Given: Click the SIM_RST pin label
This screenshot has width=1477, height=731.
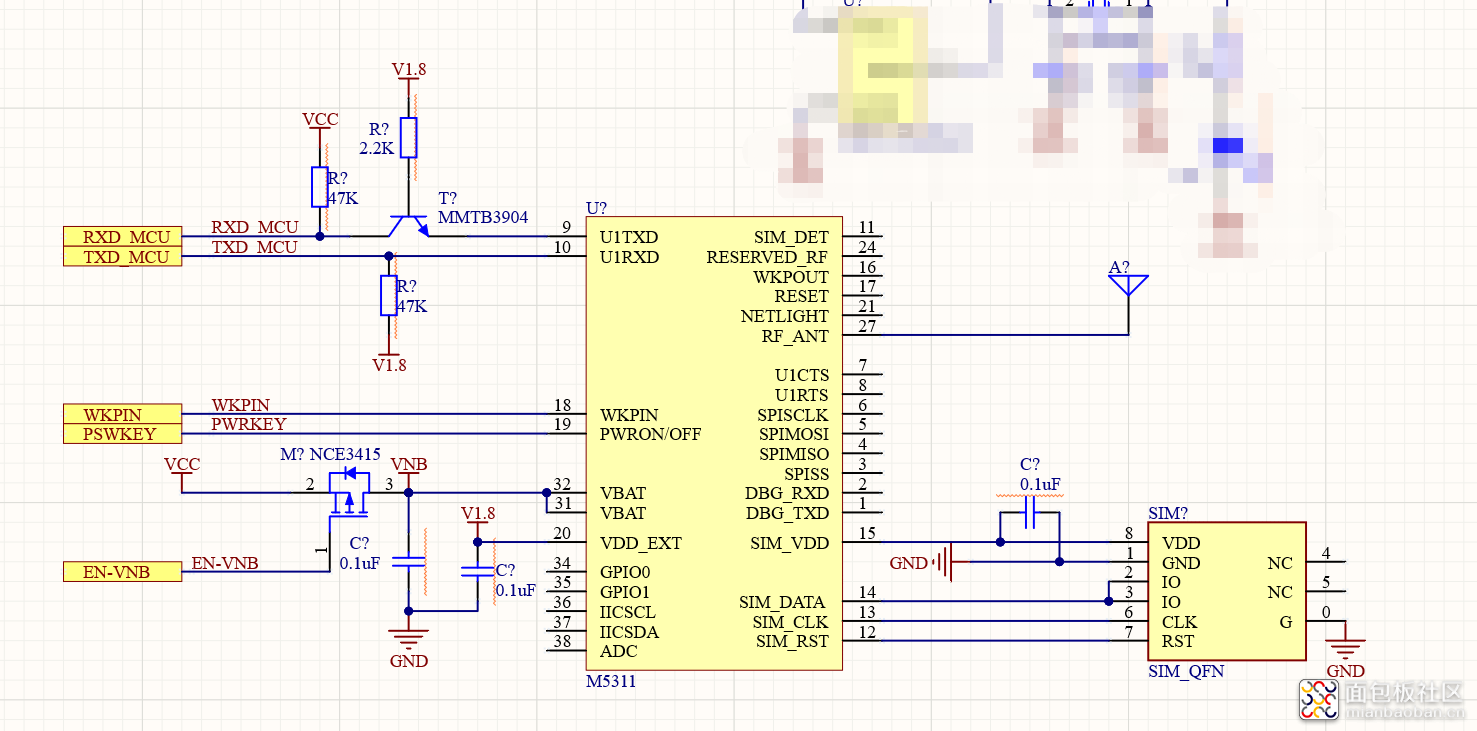Looking at the screenshot, I should coord(792,642).
